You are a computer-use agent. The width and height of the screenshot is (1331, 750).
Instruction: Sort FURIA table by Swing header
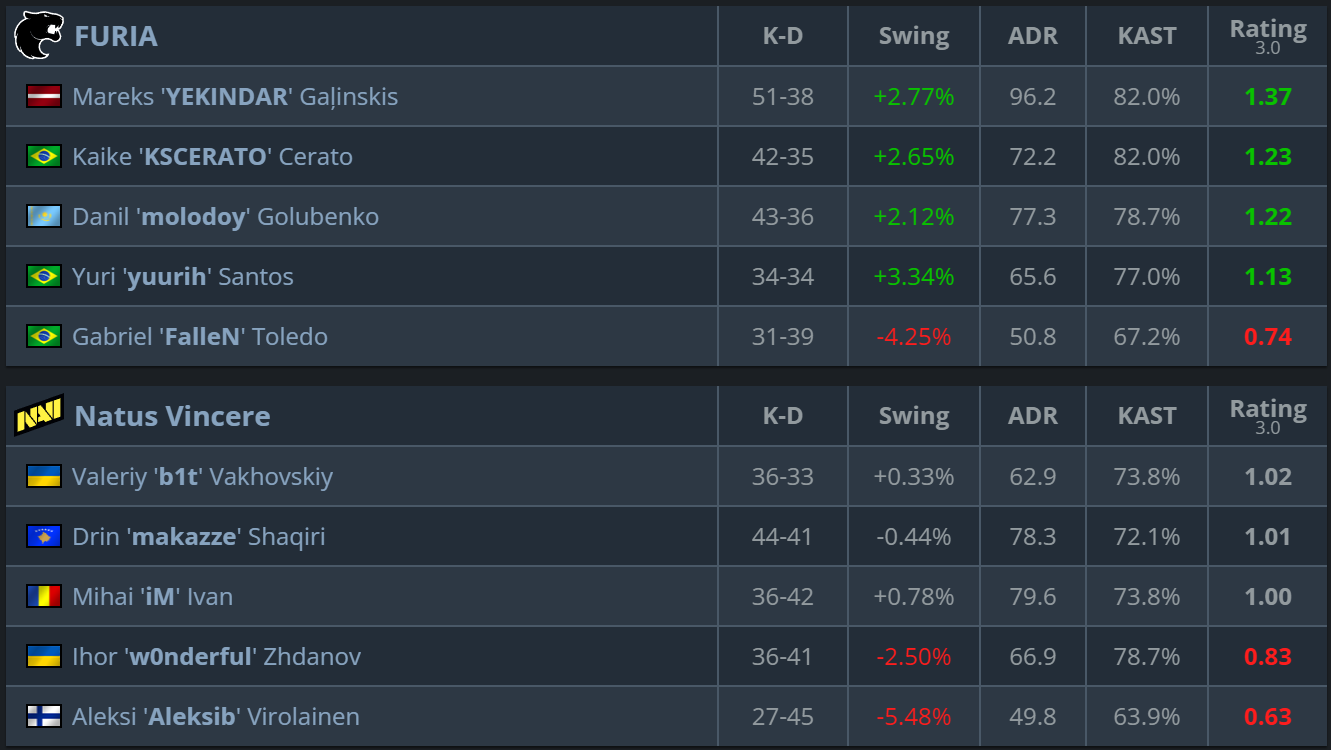913,36
